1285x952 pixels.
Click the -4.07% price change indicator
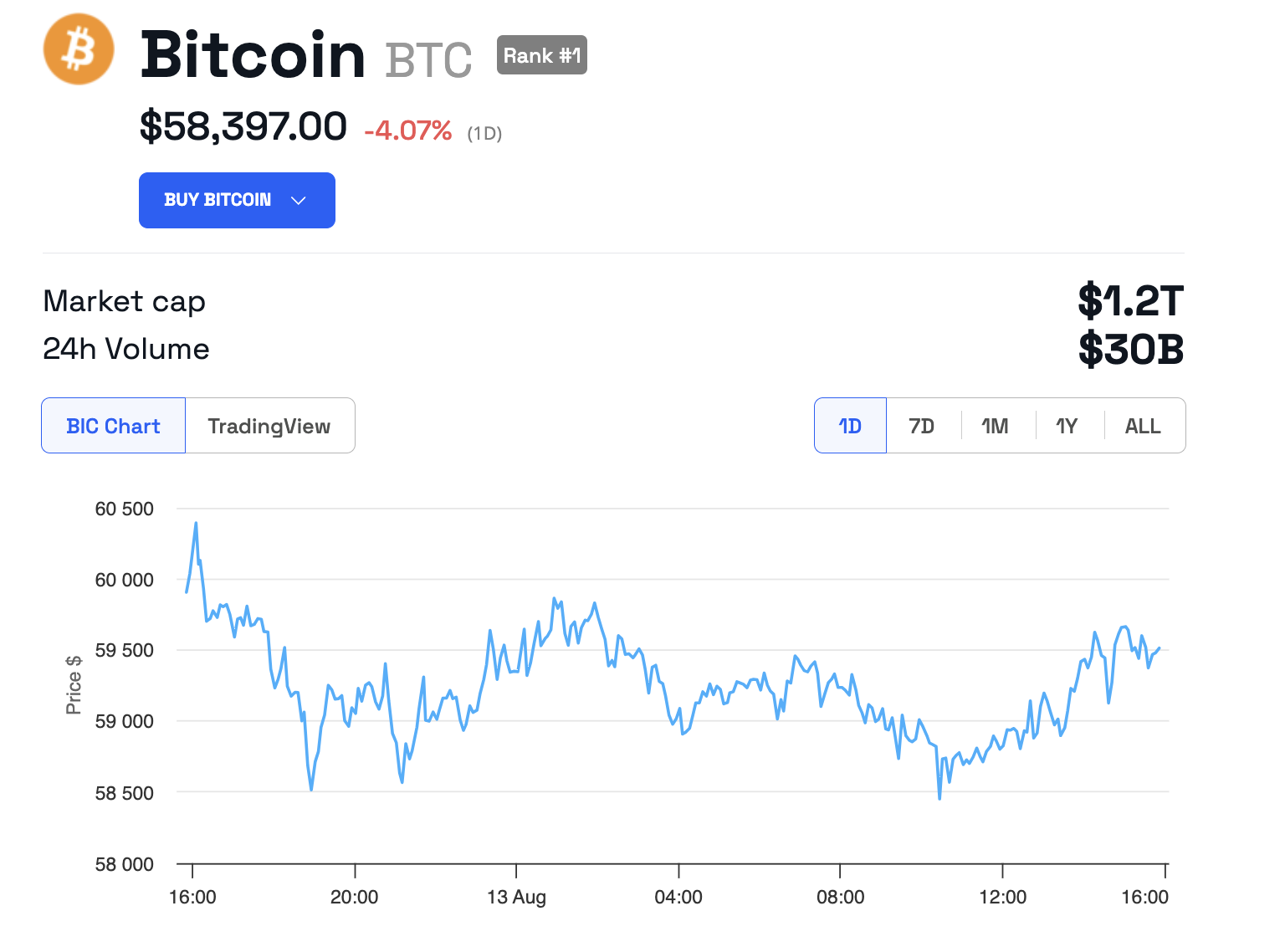(407, 131)
